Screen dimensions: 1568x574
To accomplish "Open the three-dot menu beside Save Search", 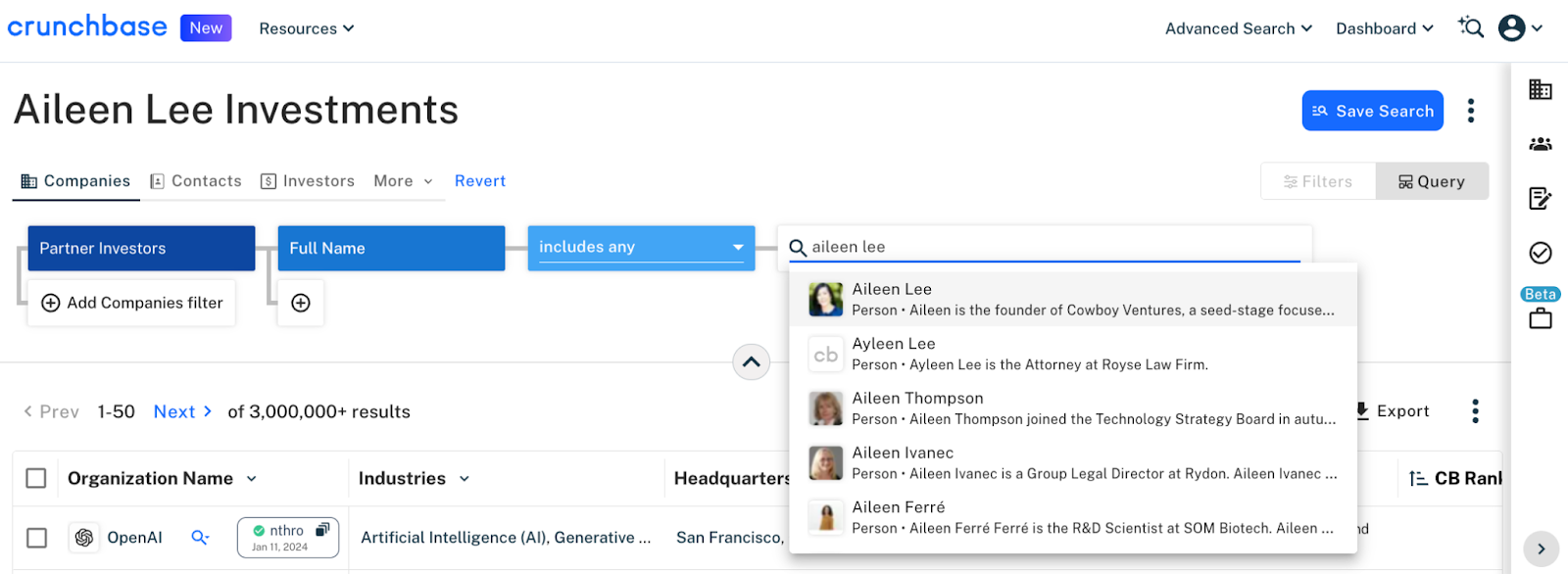I will [1471, 111].
